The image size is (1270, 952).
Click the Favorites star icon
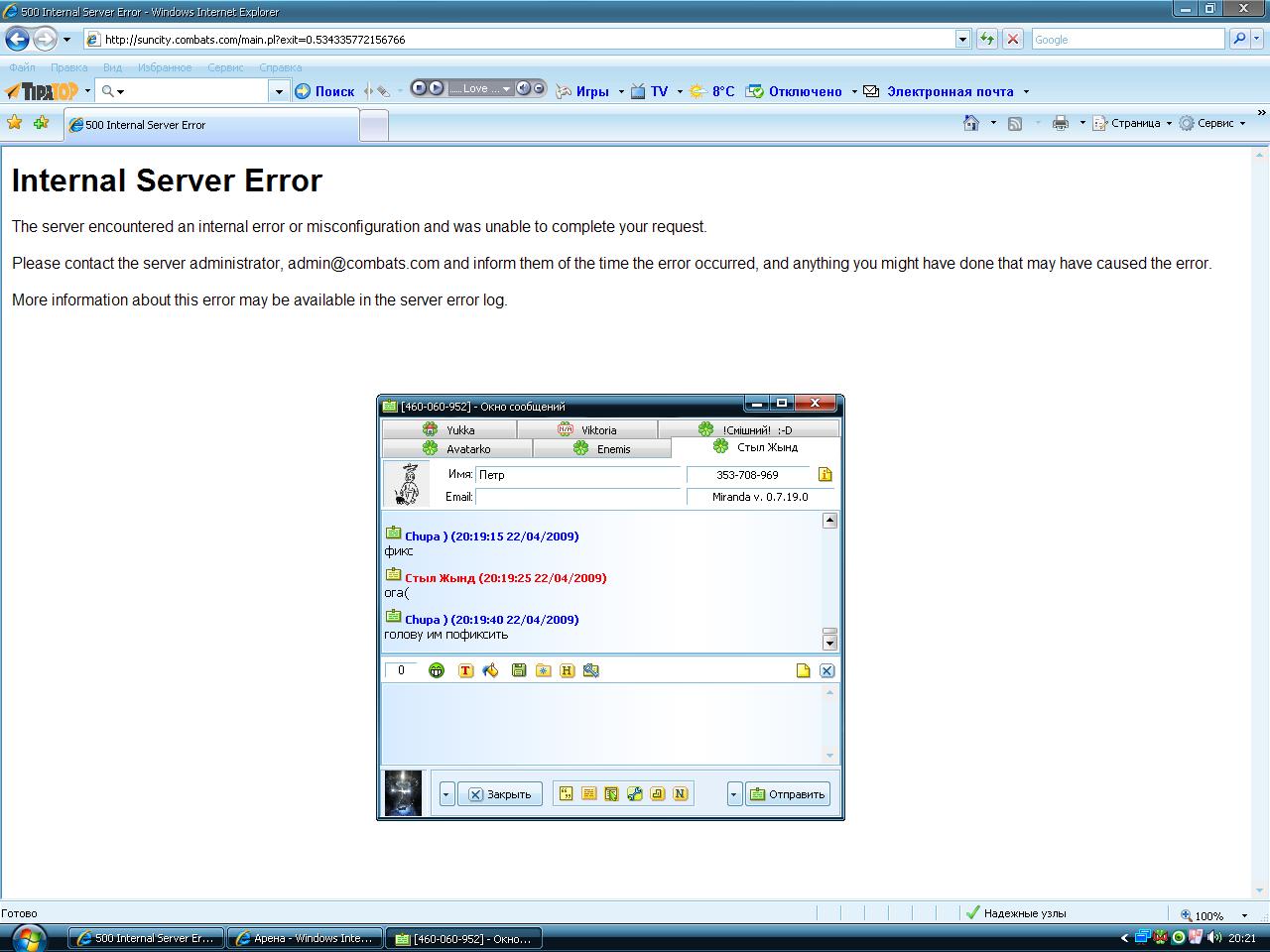pos(14,123)
